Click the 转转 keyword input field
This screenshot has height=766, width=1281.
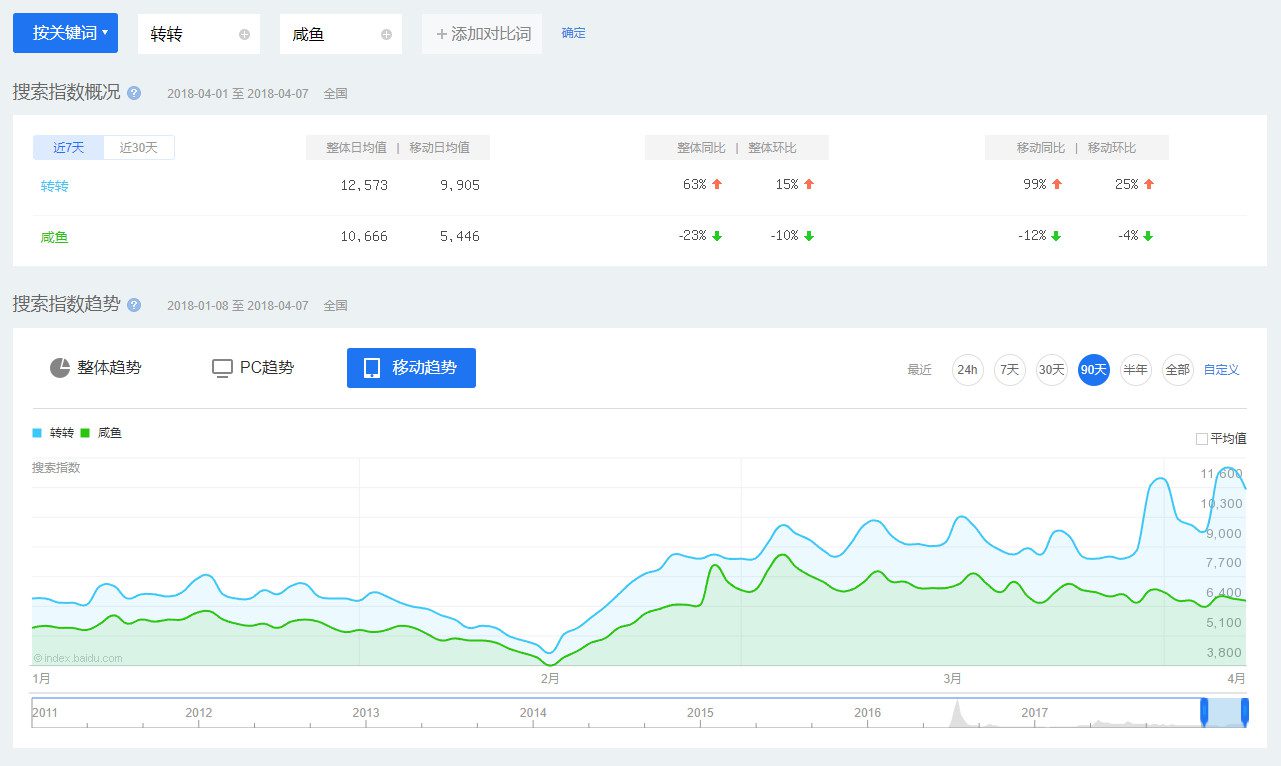click(x=198, y=34)
